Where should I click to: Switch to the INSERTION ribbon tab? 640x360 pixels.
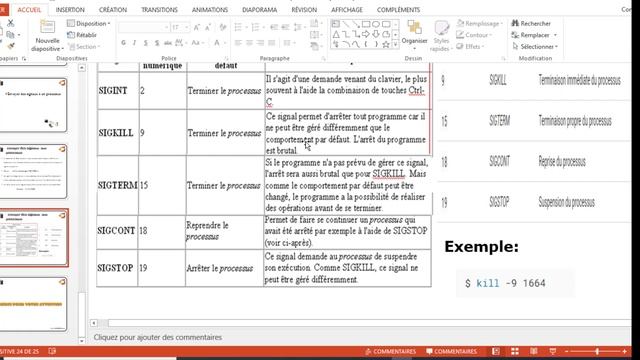[70, 9]
